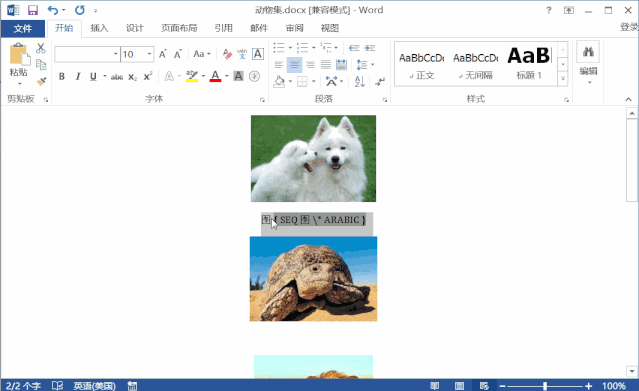Toggle center alignment
Viewport: 639px width, 391px height.
(x=294, y=65)
